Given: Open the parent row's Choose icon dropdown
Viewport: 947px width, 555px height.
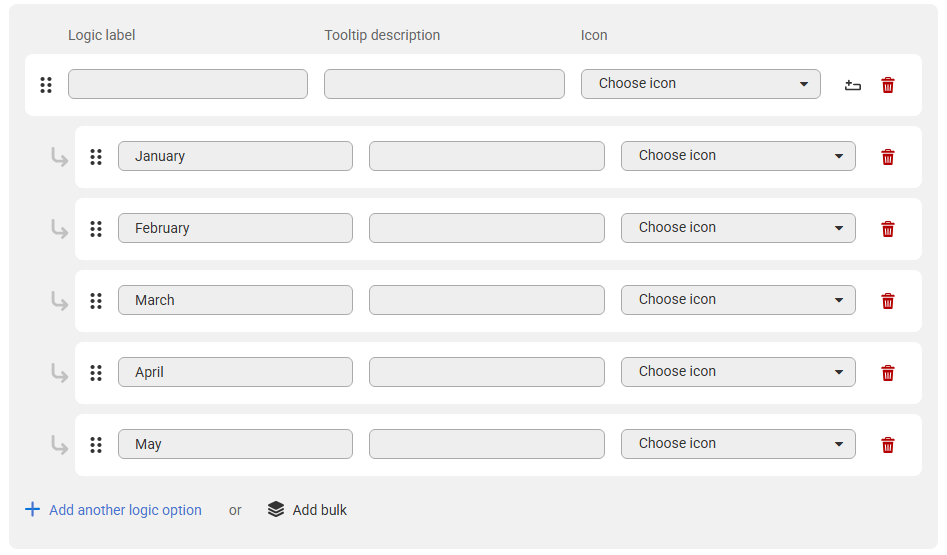Looking at the screenshot, I should tap(700, 84).
